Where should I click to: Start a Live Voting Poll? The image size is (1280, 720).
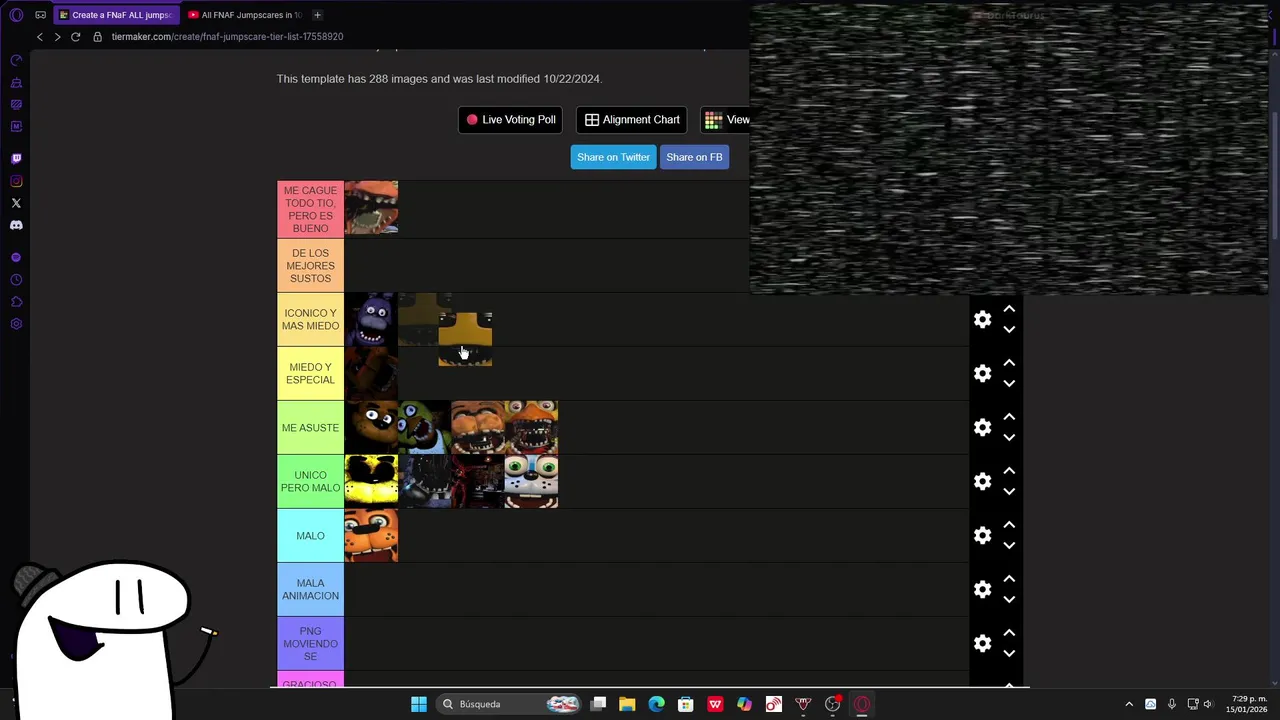point(510,120)
